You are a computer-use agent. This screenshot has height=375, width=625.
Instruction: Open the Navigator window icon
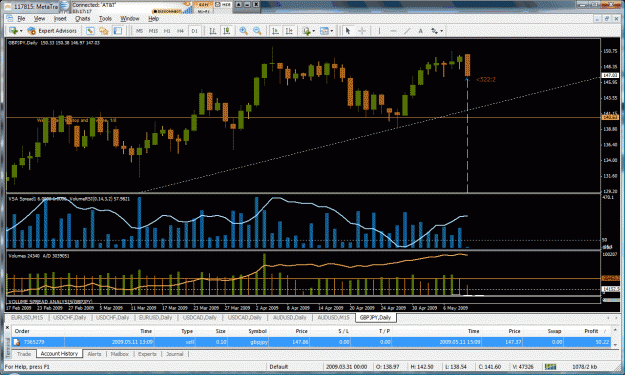(x=104, y=31)
